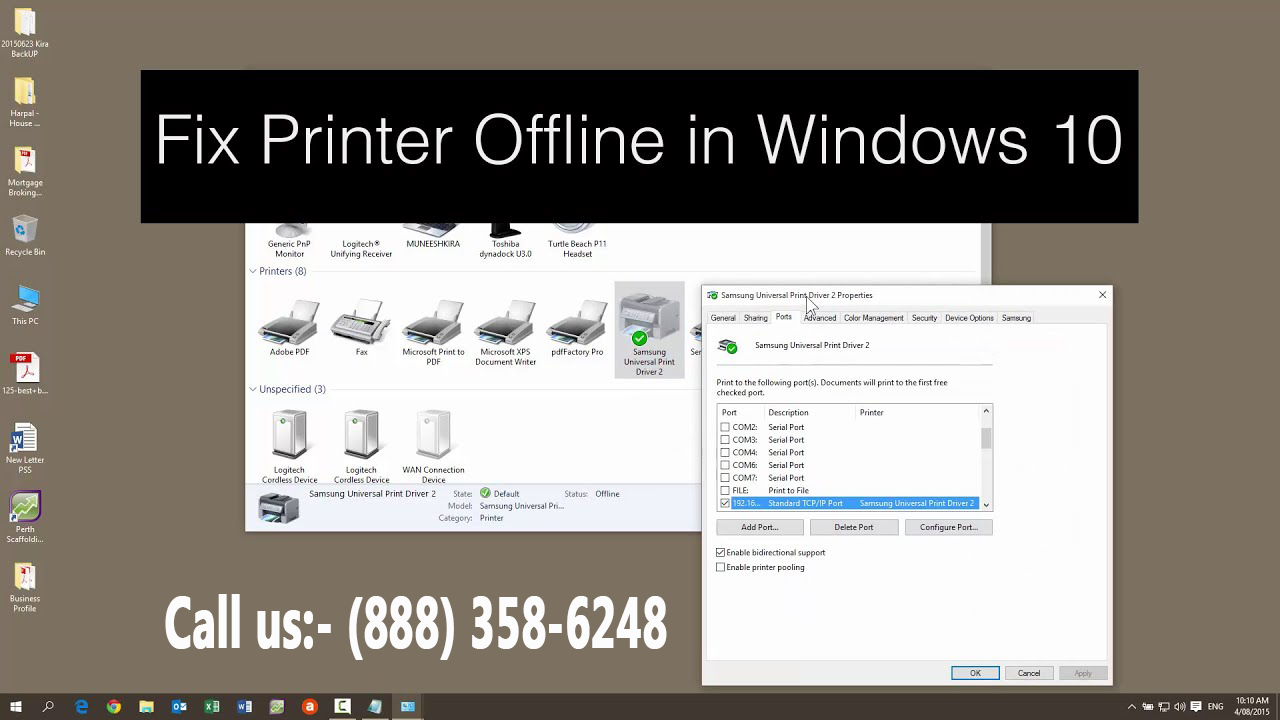
Task: Open taskbar search magnifier
Action: point(48,706)
